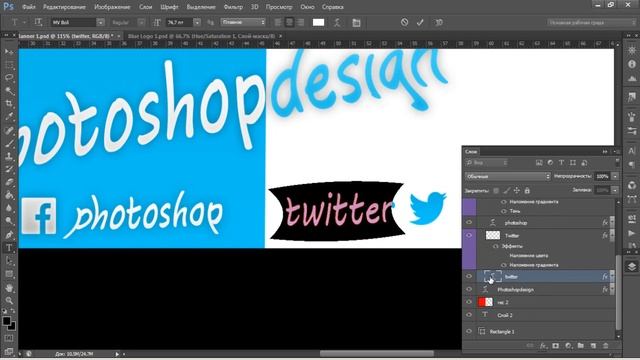
Task: Select the Crop tool
Action: click(x=9, y=104)
